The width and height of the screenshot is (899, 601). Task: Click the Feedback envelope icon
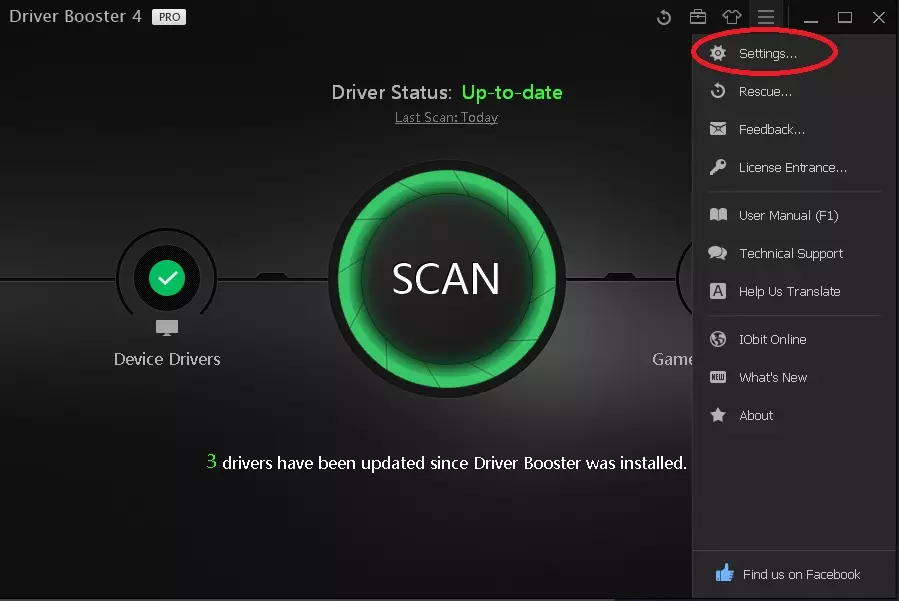pos(718,129)
